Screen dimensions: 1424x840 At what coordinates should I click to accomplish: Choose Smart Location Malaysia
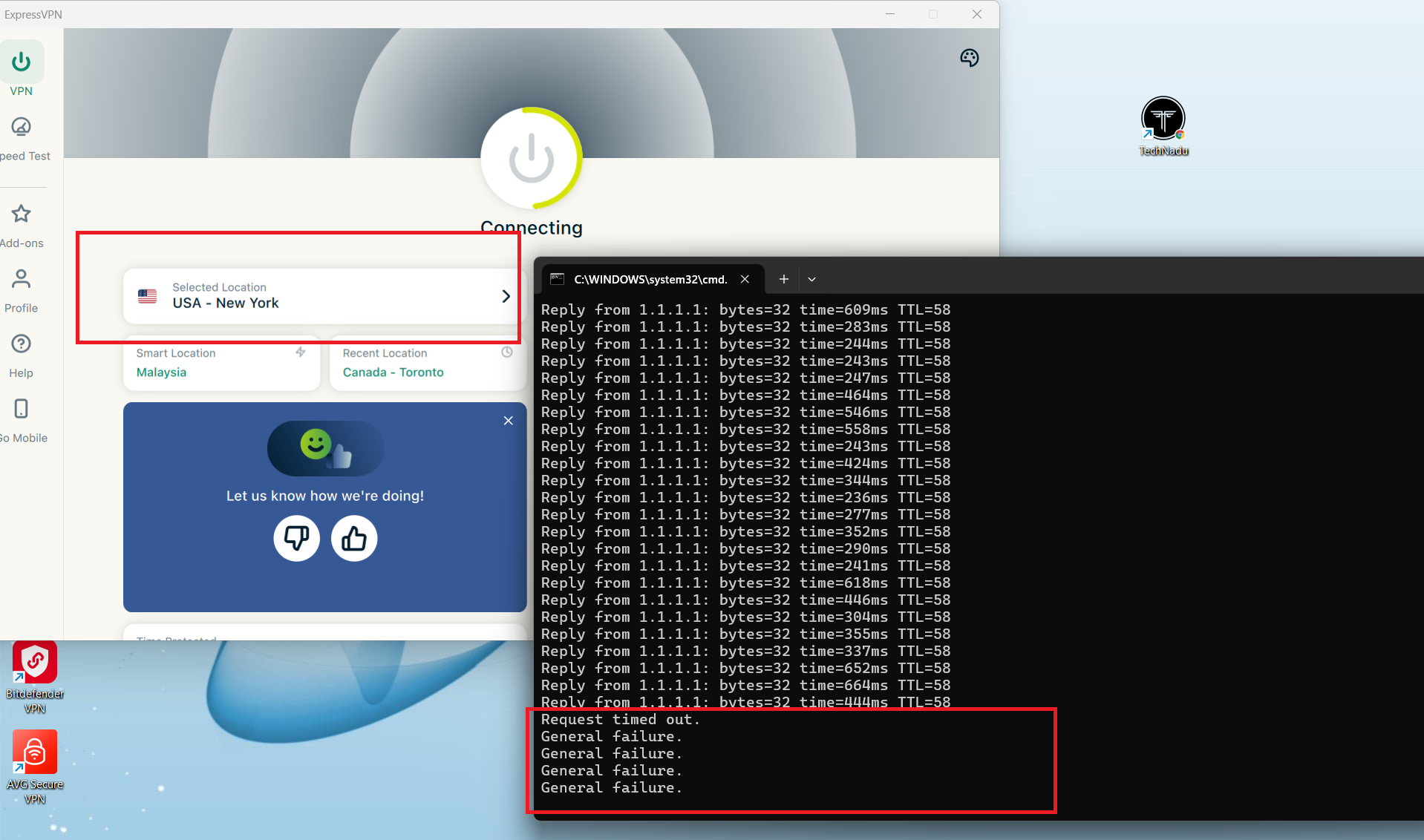[x=221, y=363]
